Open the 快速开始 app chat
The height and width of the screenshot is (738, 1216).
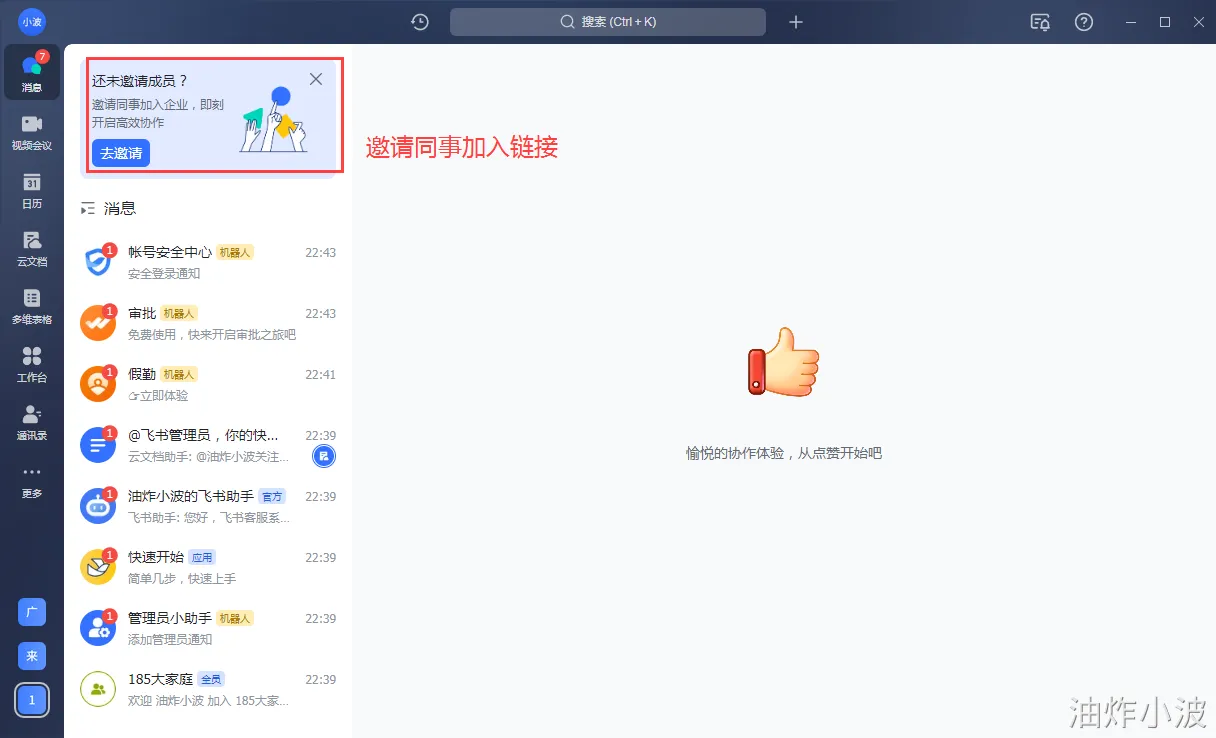pyautogui.click(x=208, y=567)
